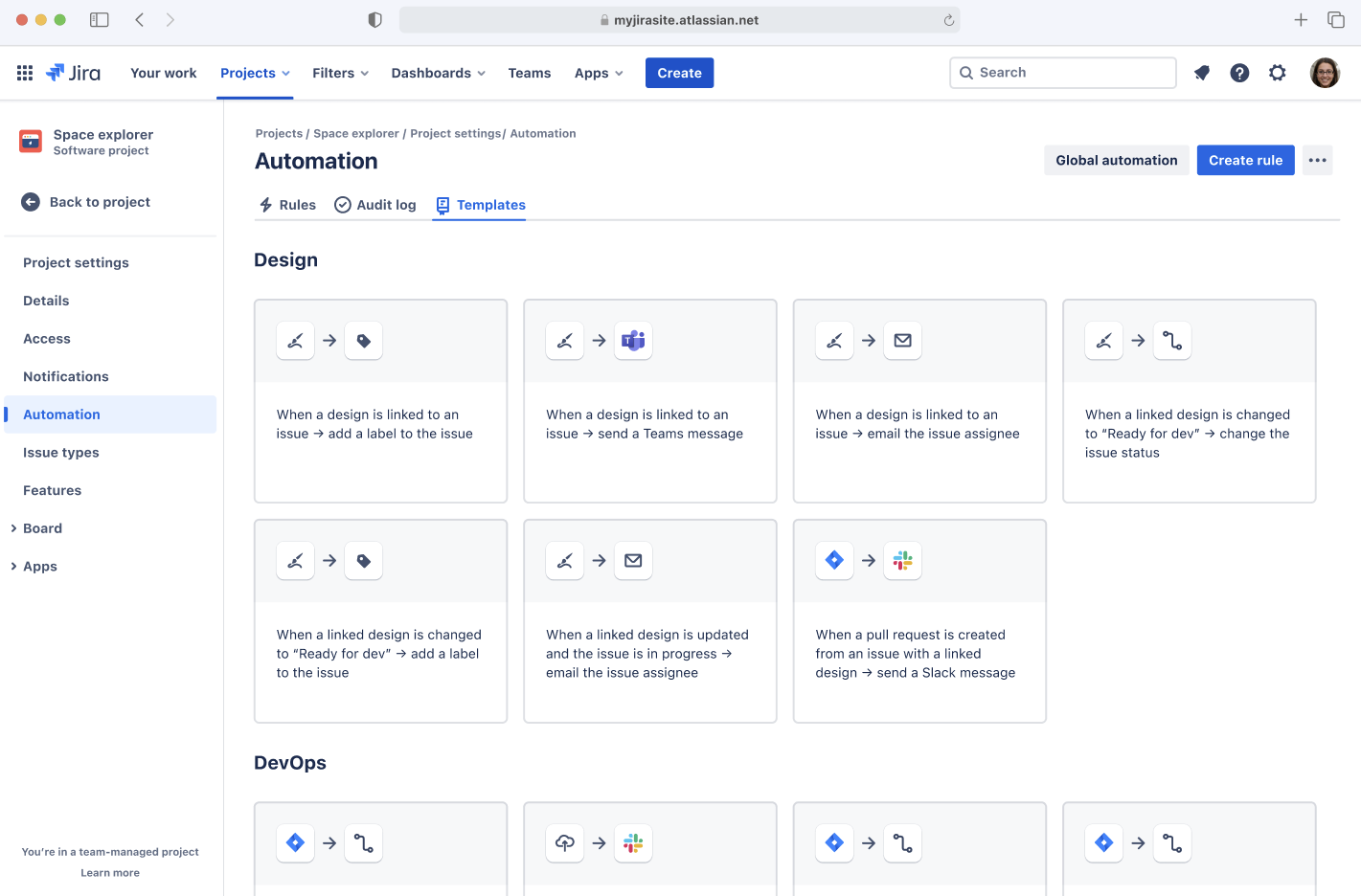1361x896 pixels.
Task: Click the envelope icon on email assignee template
Action: pos(902,340)
